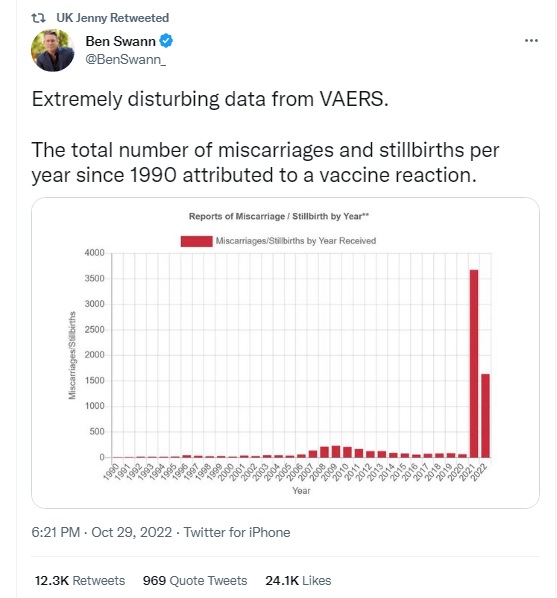Click the 2009 bar in chart
Viewport: 557px width, 598px height.
(336, 452)
